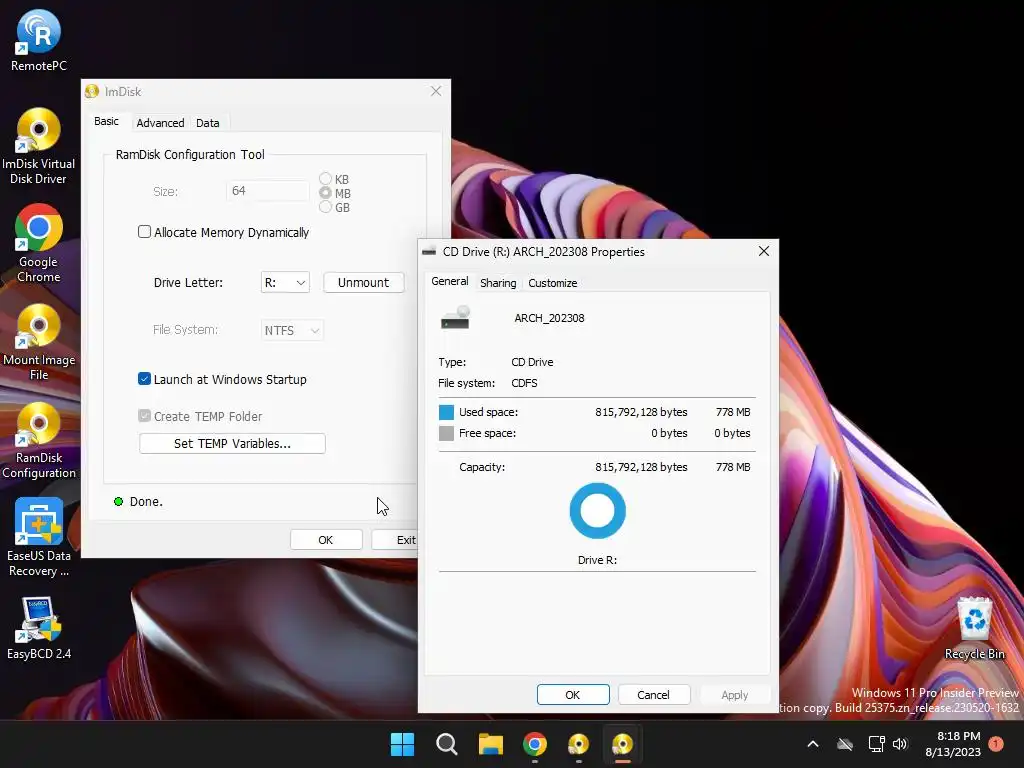
Task: Click the 'CD Drive' type value
Action: pyautogui.click(x=532, y=362)
